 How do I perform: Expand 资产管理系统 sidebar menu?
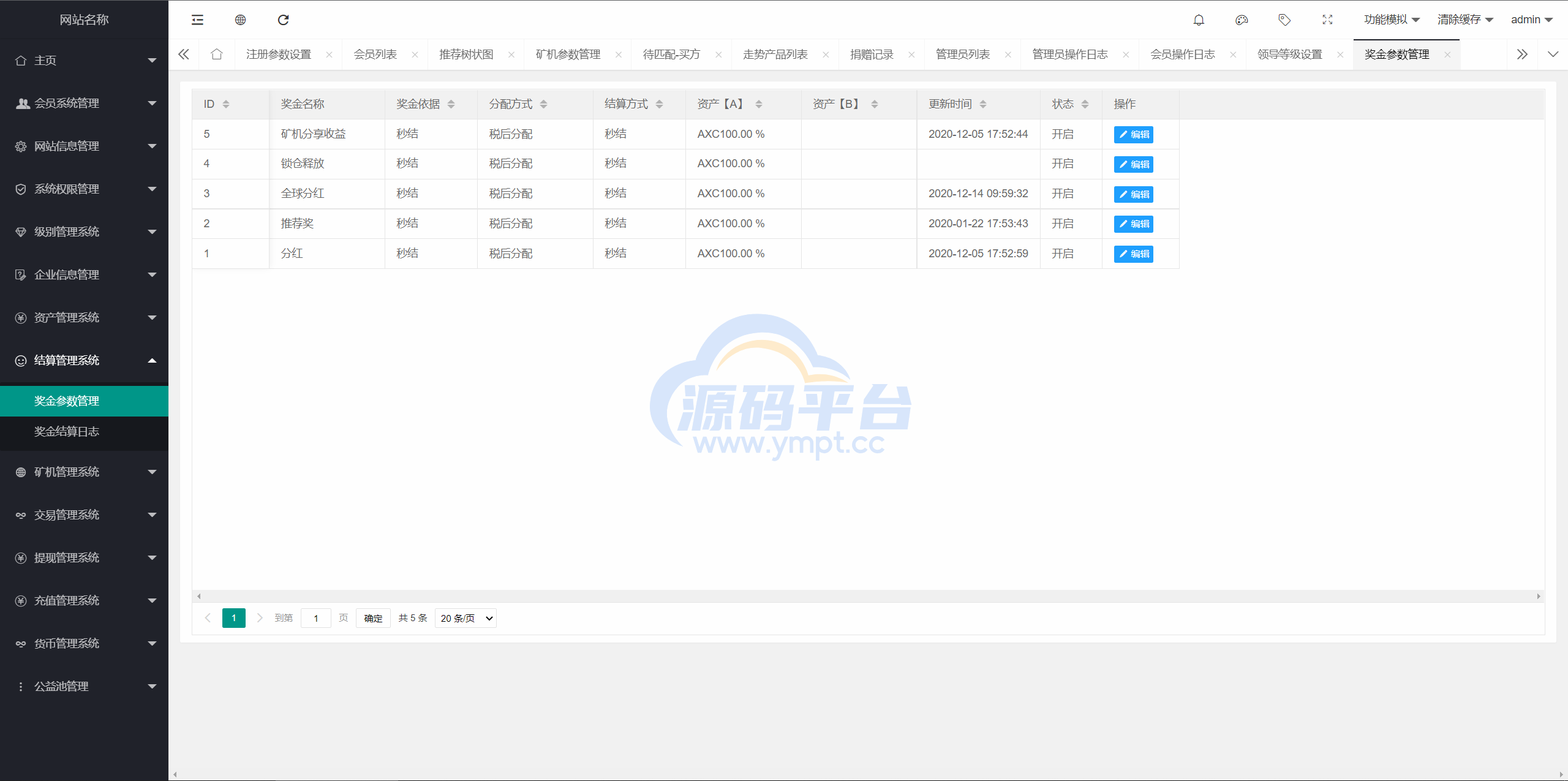coord(84,317)
